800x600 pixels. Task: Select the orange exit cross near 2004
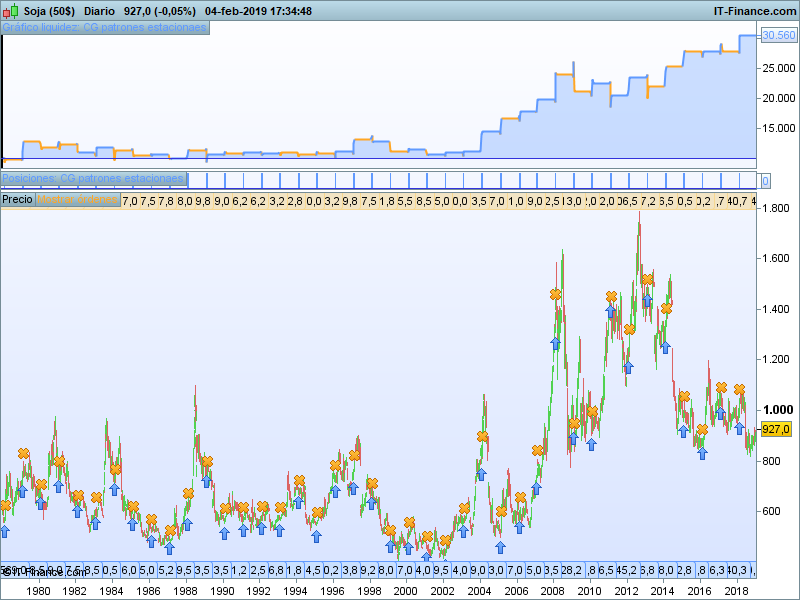483,437
